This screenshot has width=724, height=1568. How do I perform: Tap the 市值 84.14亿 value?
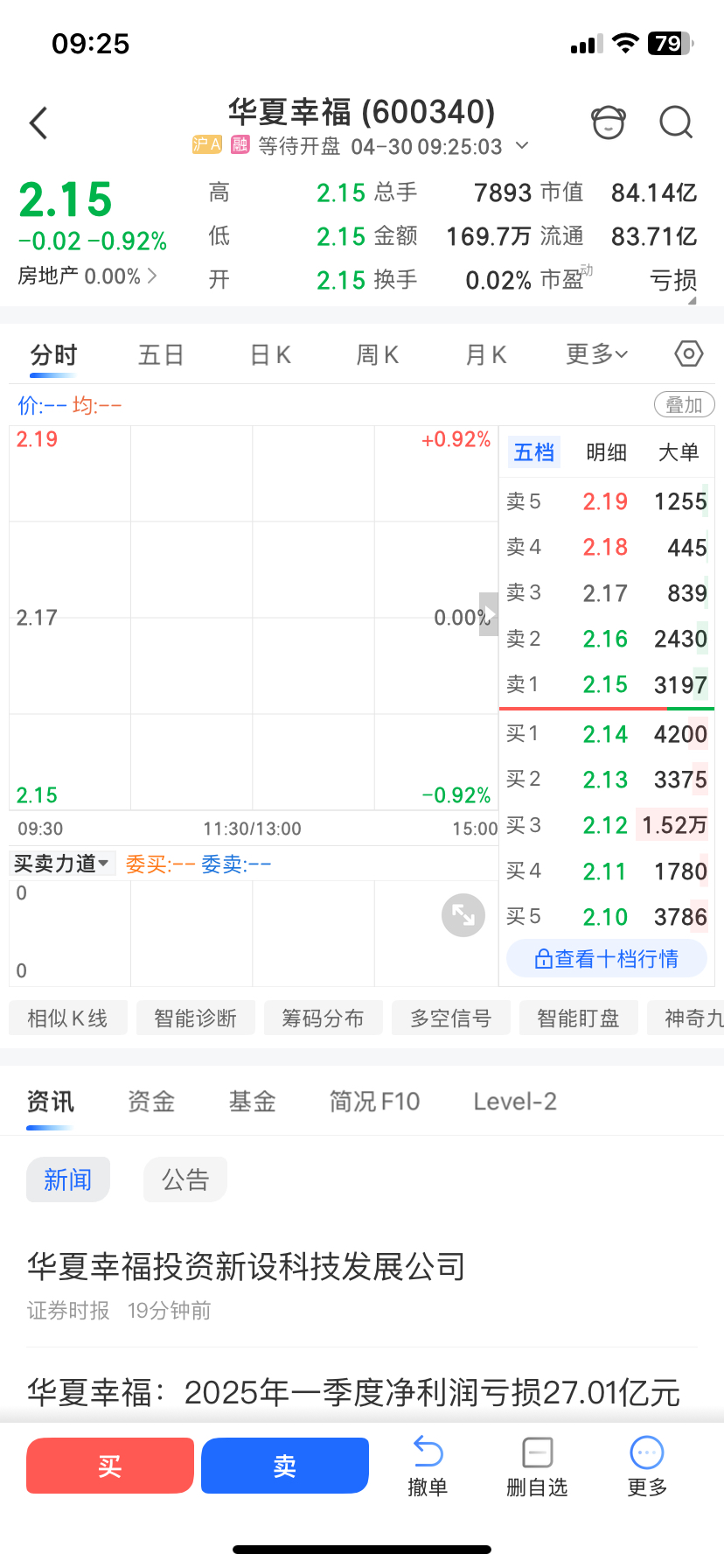point(654,192)
